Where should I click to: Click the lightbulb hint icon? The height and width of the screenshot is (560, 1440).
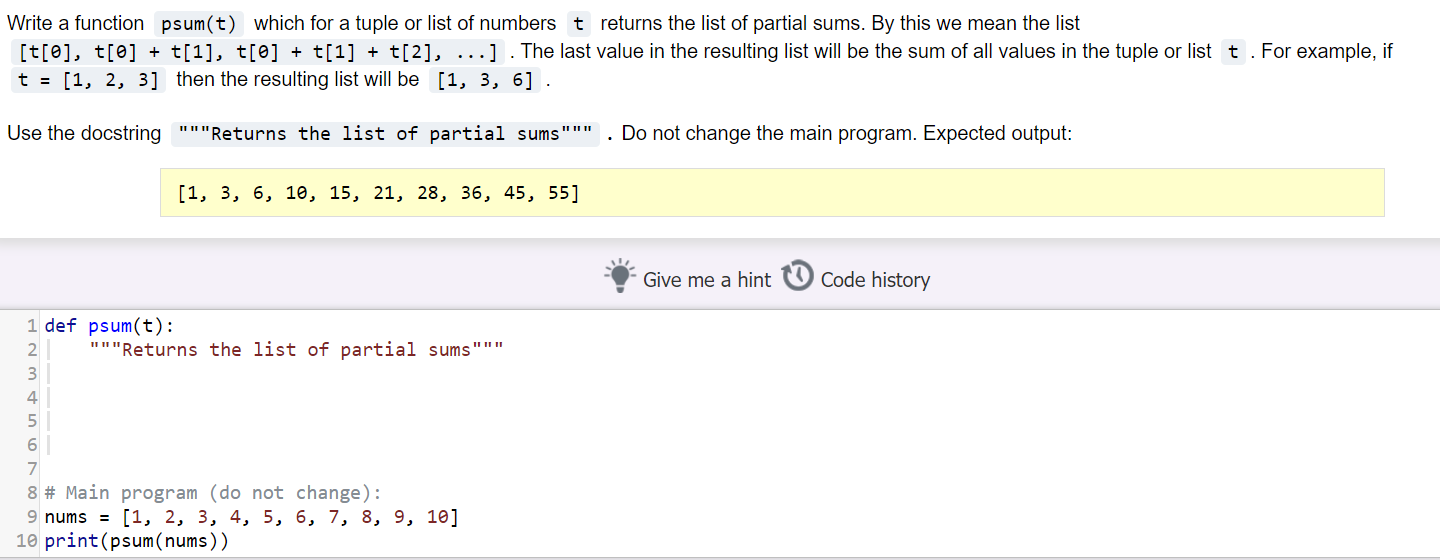click(620, 276)
